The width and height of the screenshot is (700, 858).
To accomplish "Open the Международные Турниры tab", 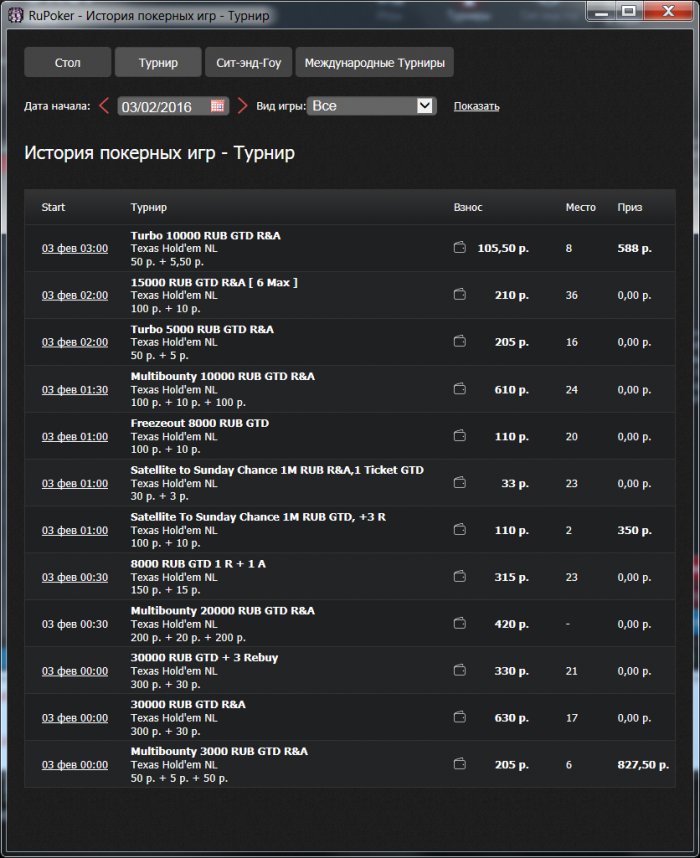I will 374,62.
